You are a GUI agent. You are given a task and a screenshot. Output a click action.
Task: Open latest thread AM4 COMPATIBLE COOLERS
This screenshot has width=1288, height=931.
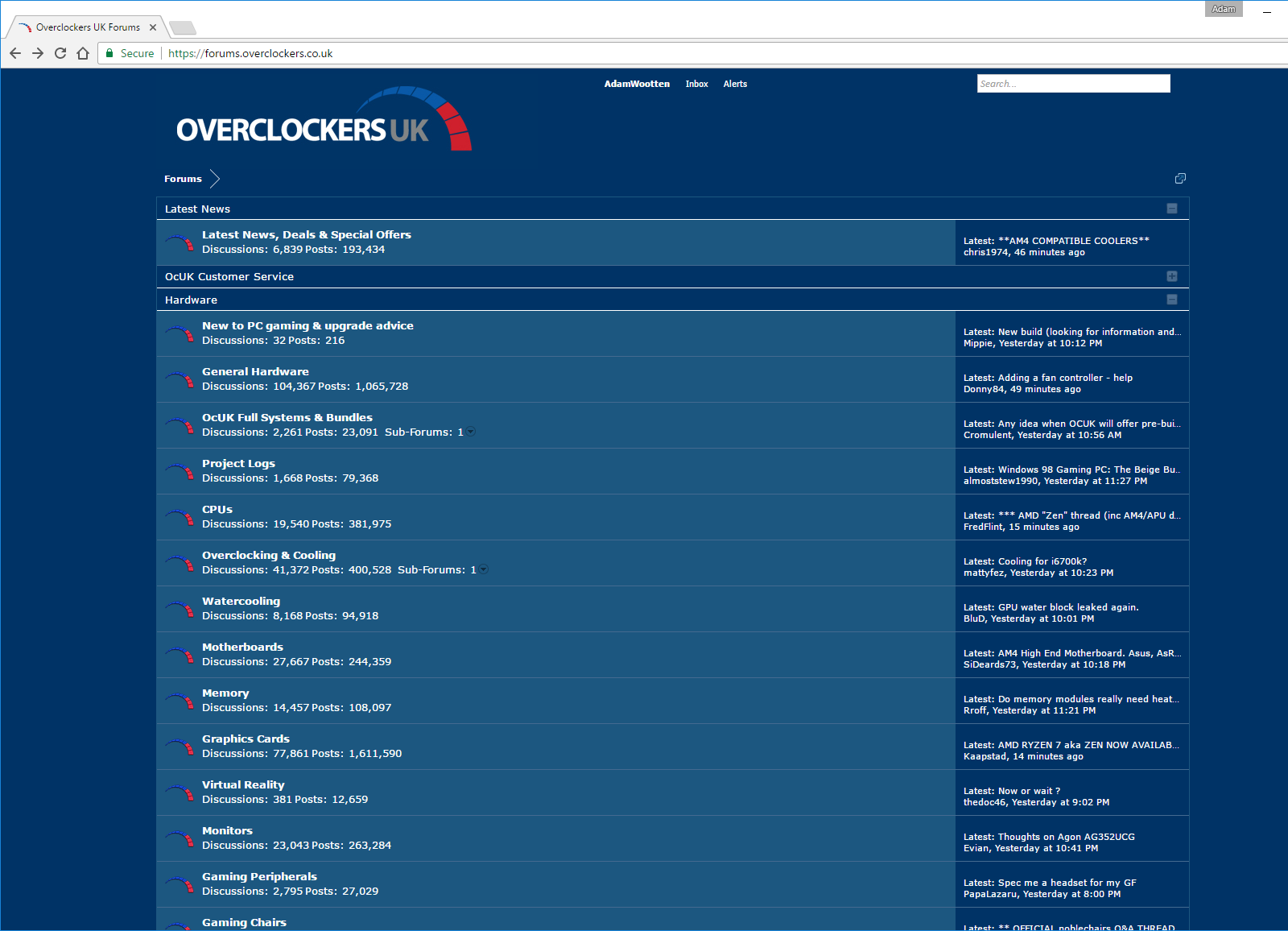pyautogui.click(x=1074, y=241)
